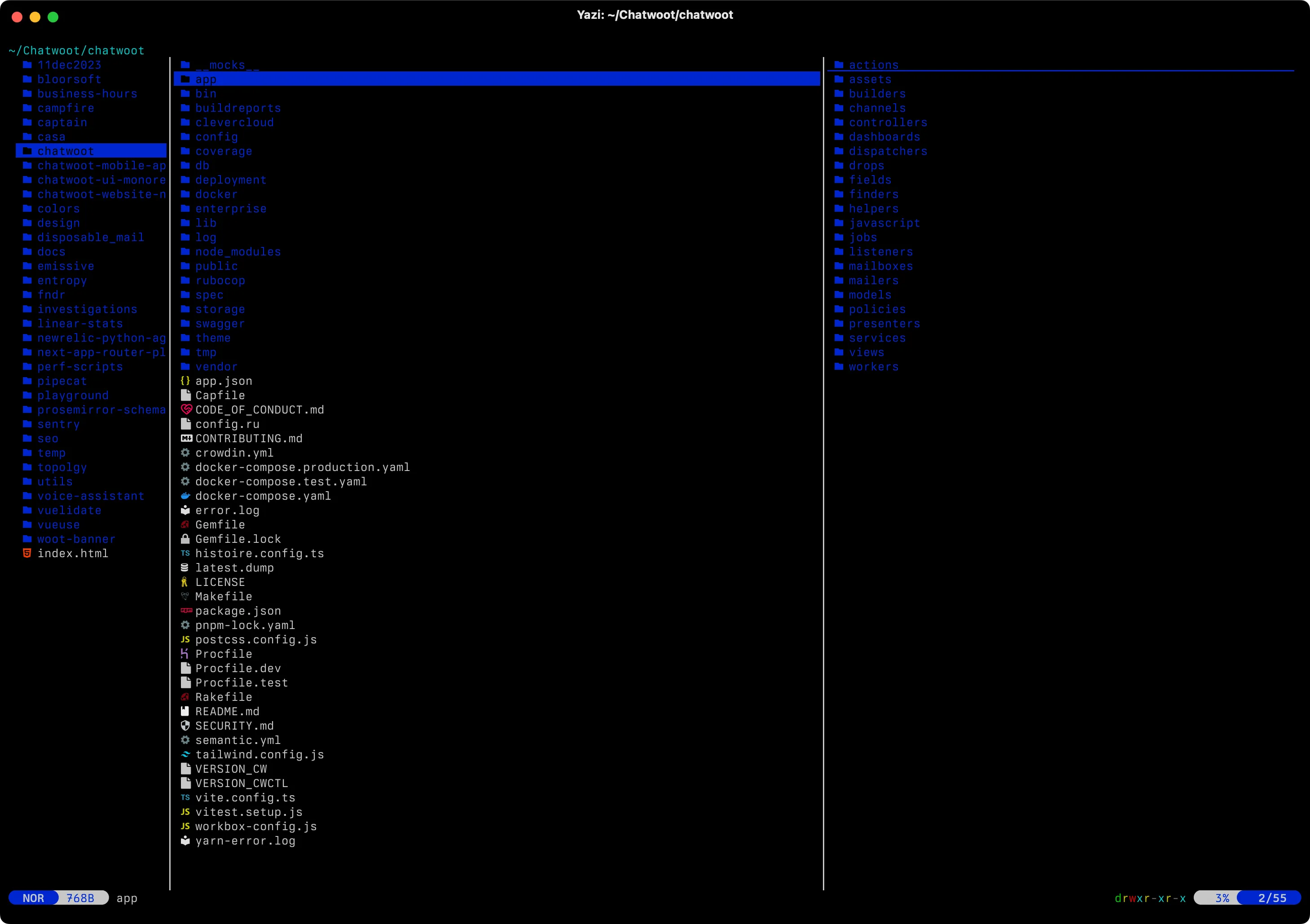Click the TS icon beside vite.config.ts

click(185, 797)
